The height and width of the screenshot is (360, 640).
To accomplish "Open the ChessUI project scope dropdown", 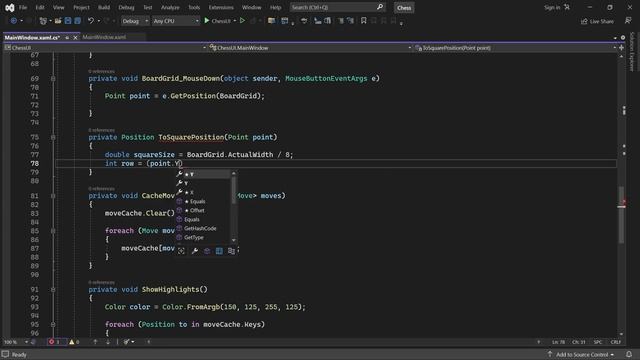I will [105, 48].
